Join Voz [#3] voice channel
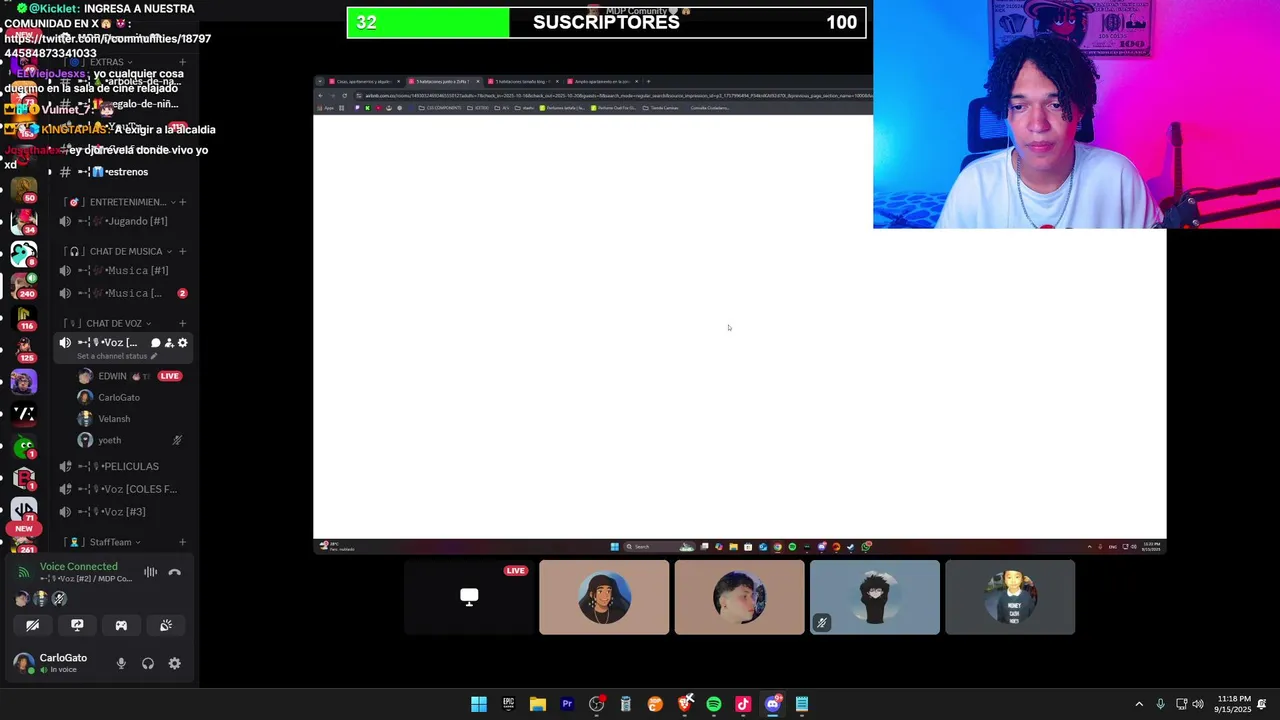 [x=123, y=511]
